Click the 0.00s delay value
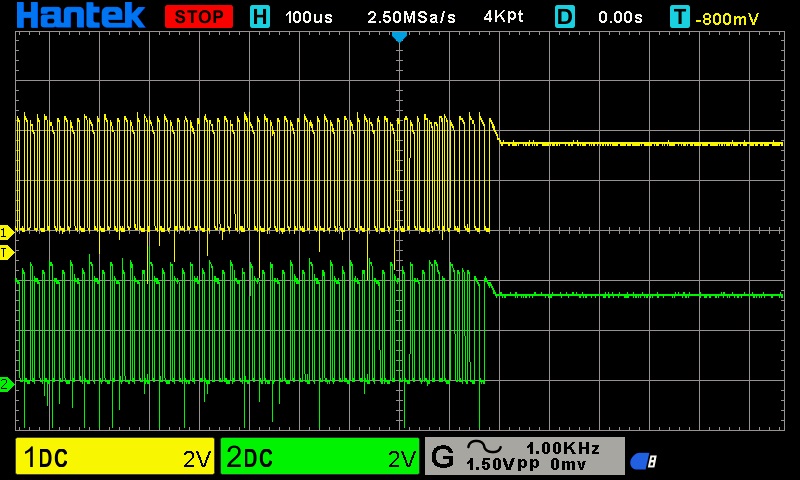Viewport: 800px width, 480px height. [620, 18]
